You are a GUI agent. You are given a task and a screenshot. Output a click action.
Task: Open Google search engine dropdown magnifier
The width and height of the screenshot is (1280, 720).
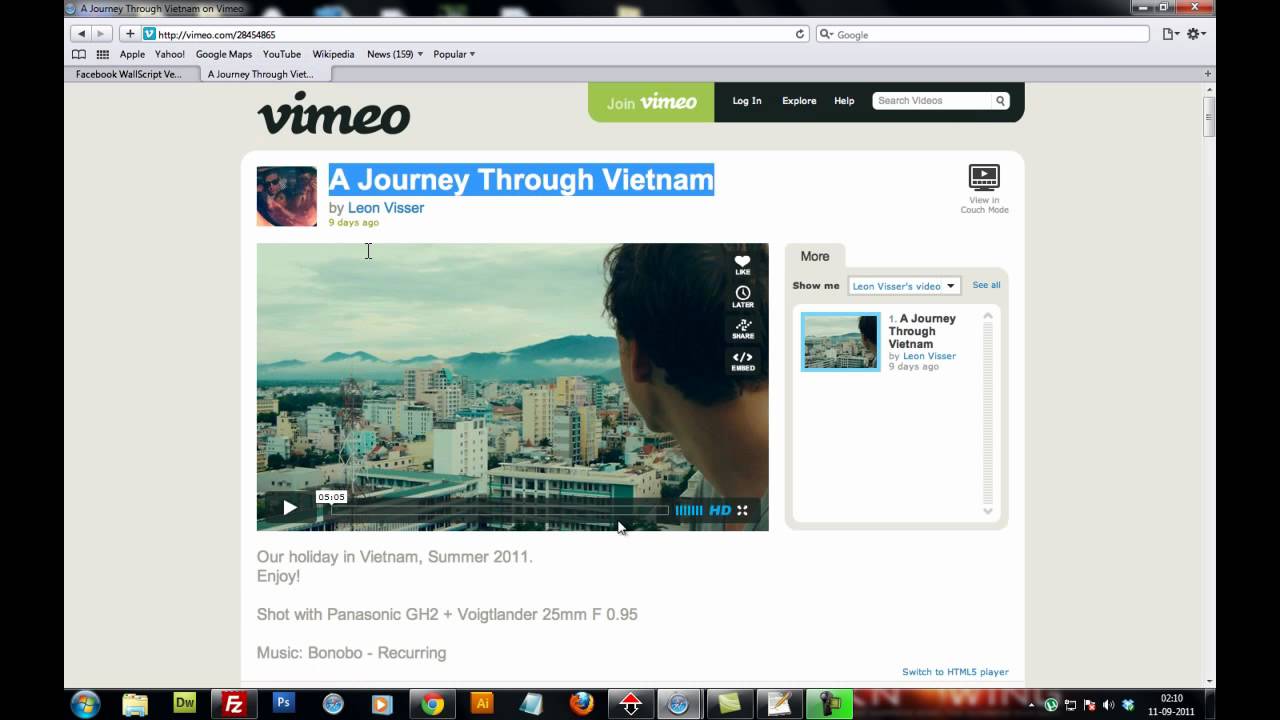tap(826, 34)
